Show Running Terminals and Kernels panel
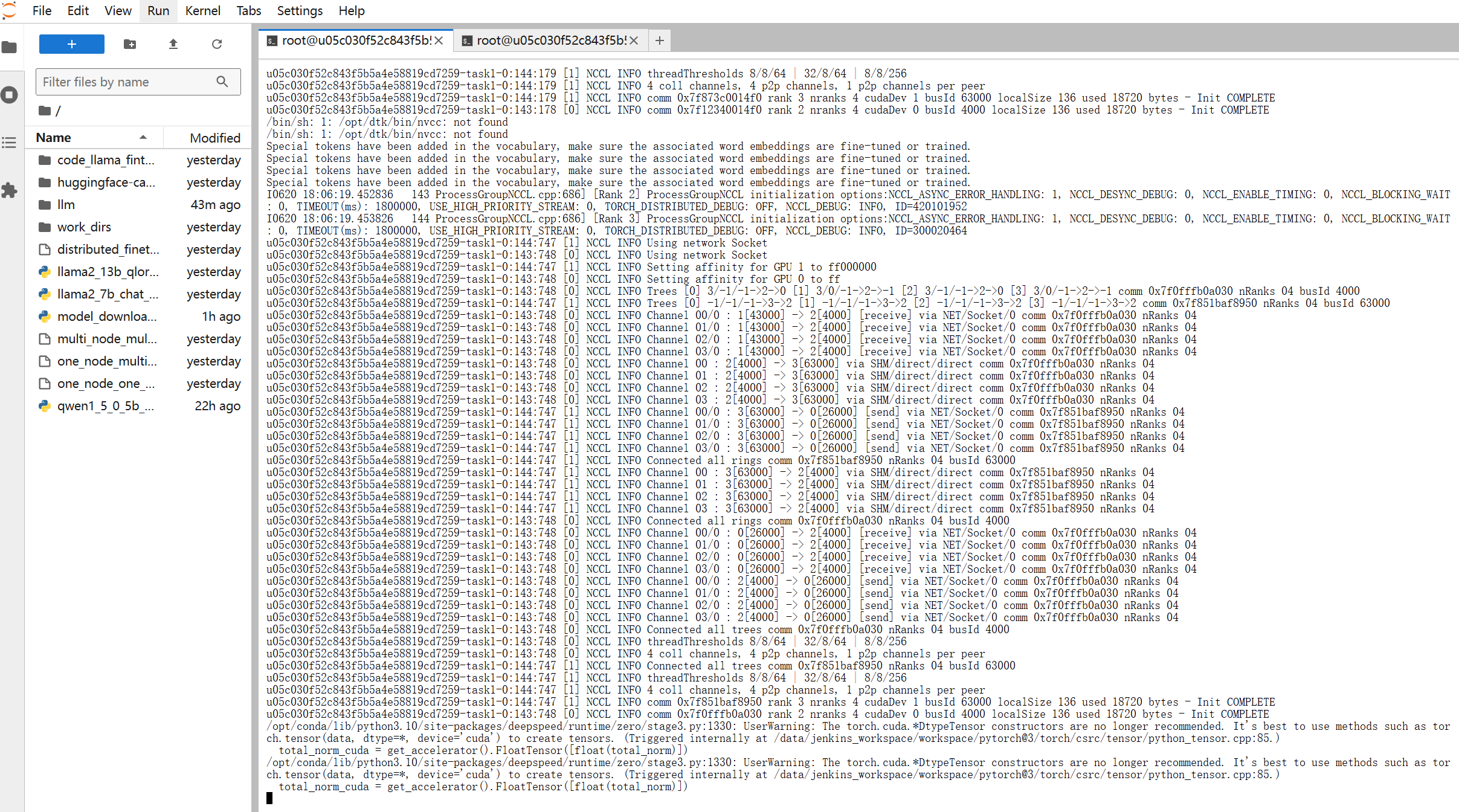 (10, 95)
